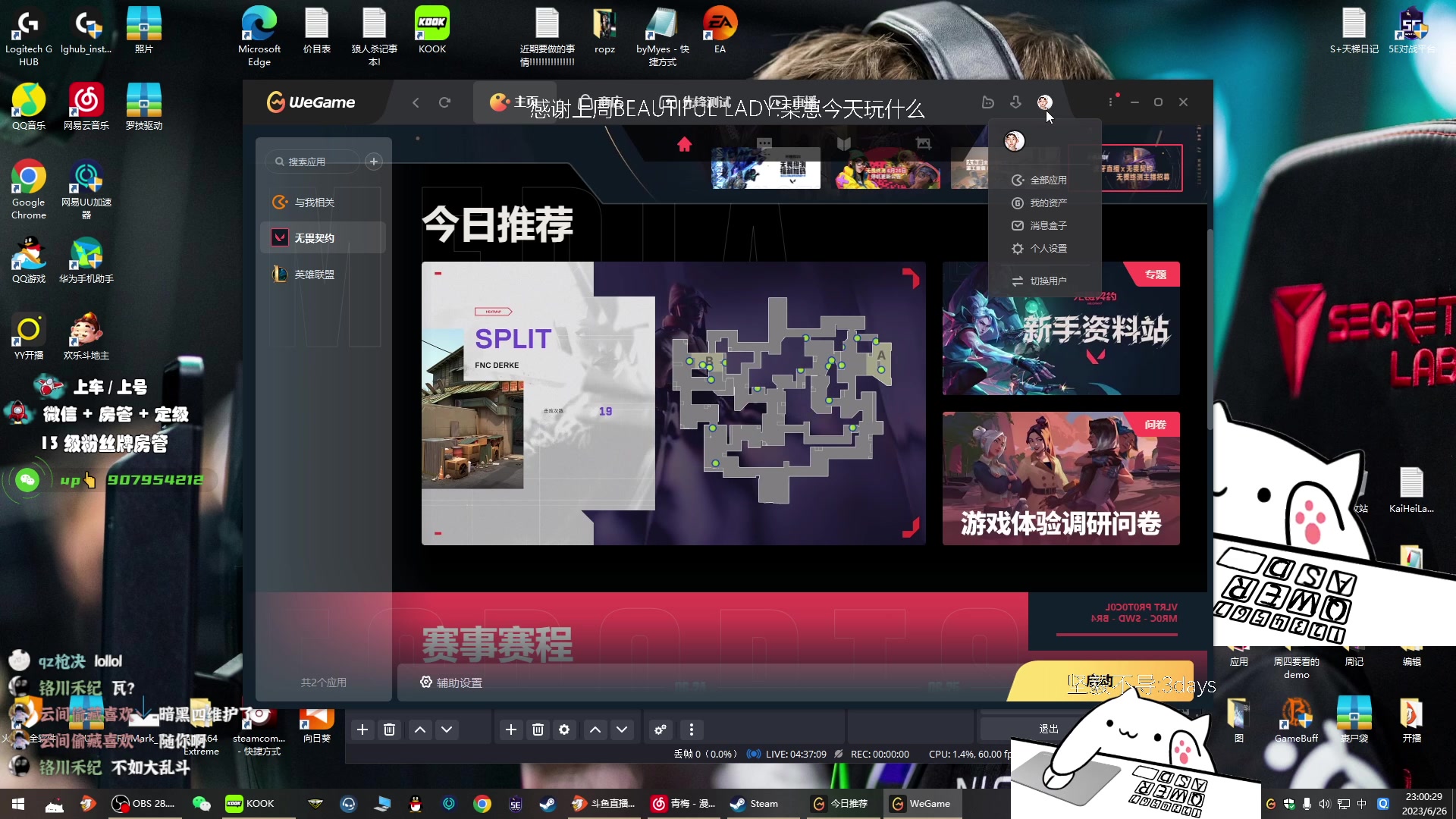Click the first black-white banner thumbnail
This screenshot has height=819, width=1456.
tap(765, 168)
